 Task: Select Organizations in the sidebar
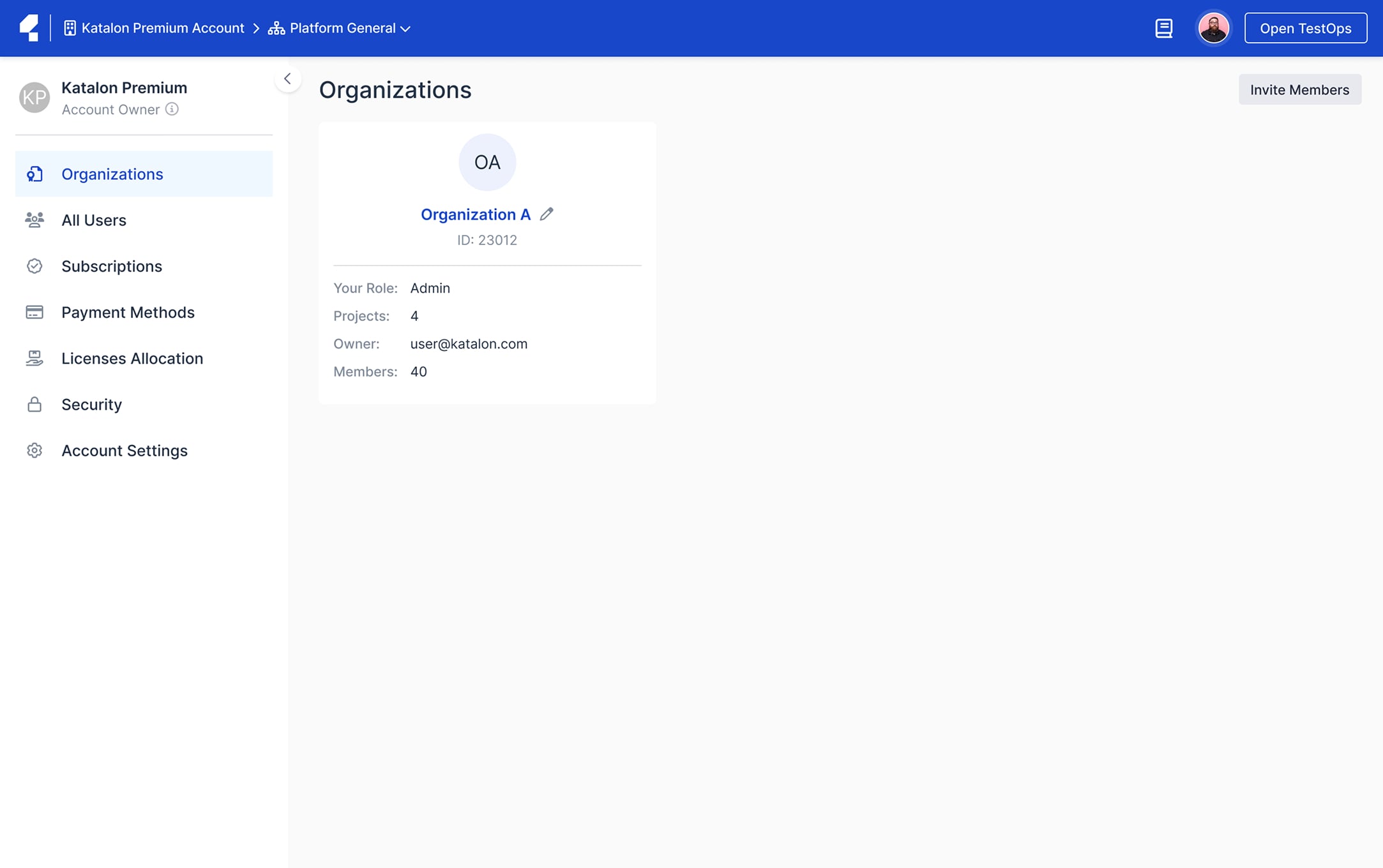click(144, 174)
